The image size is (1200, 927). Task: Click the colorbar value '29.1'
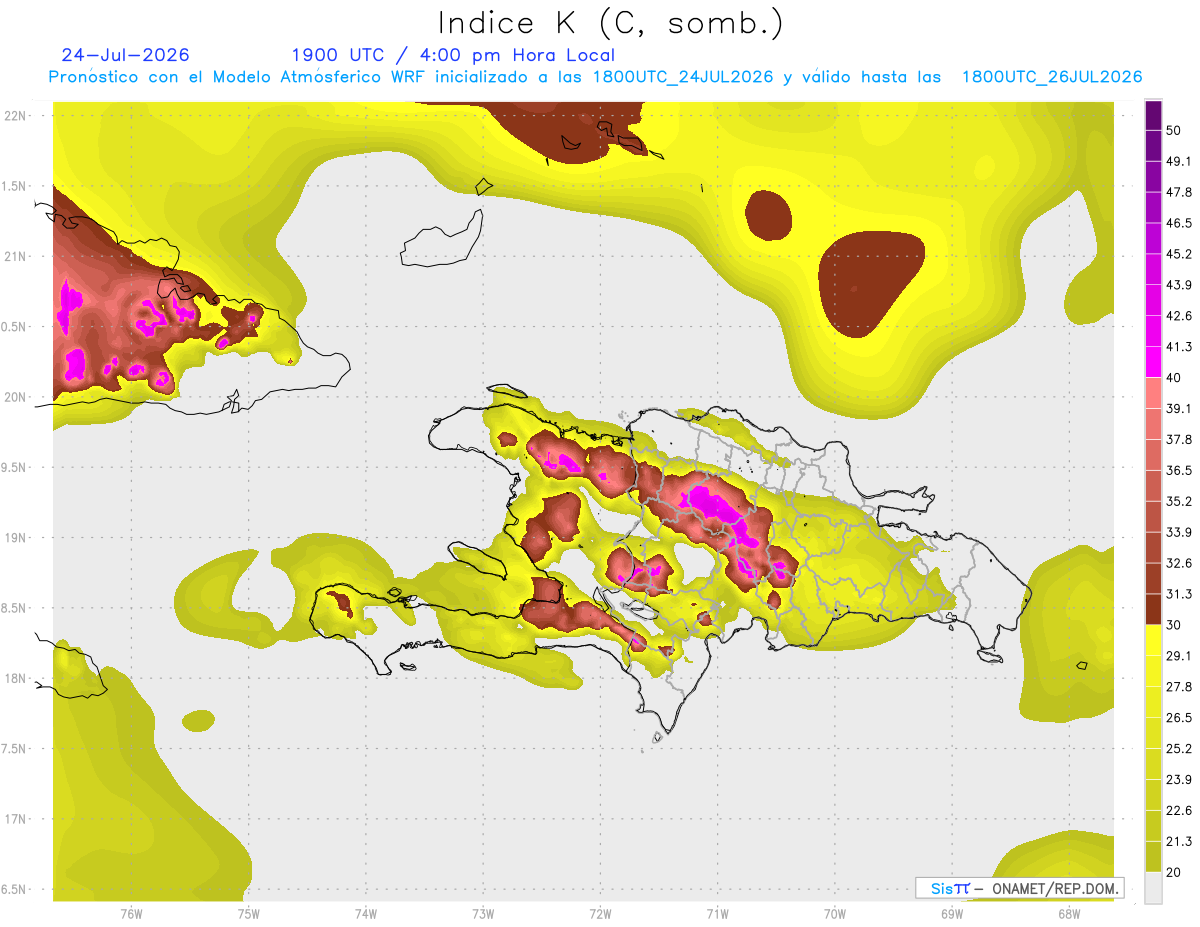pos(1179,656)
